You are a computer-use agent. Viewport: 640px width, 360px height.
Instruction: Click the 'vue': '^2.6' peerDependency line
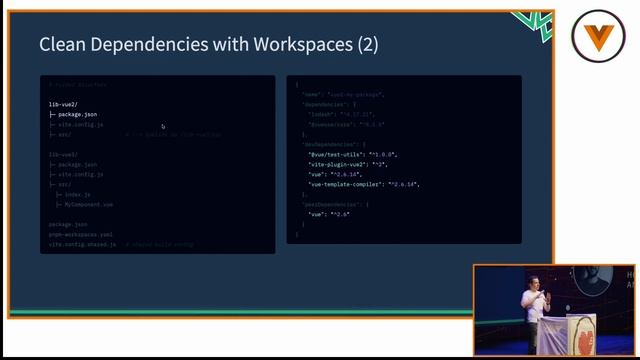[329, 214]
